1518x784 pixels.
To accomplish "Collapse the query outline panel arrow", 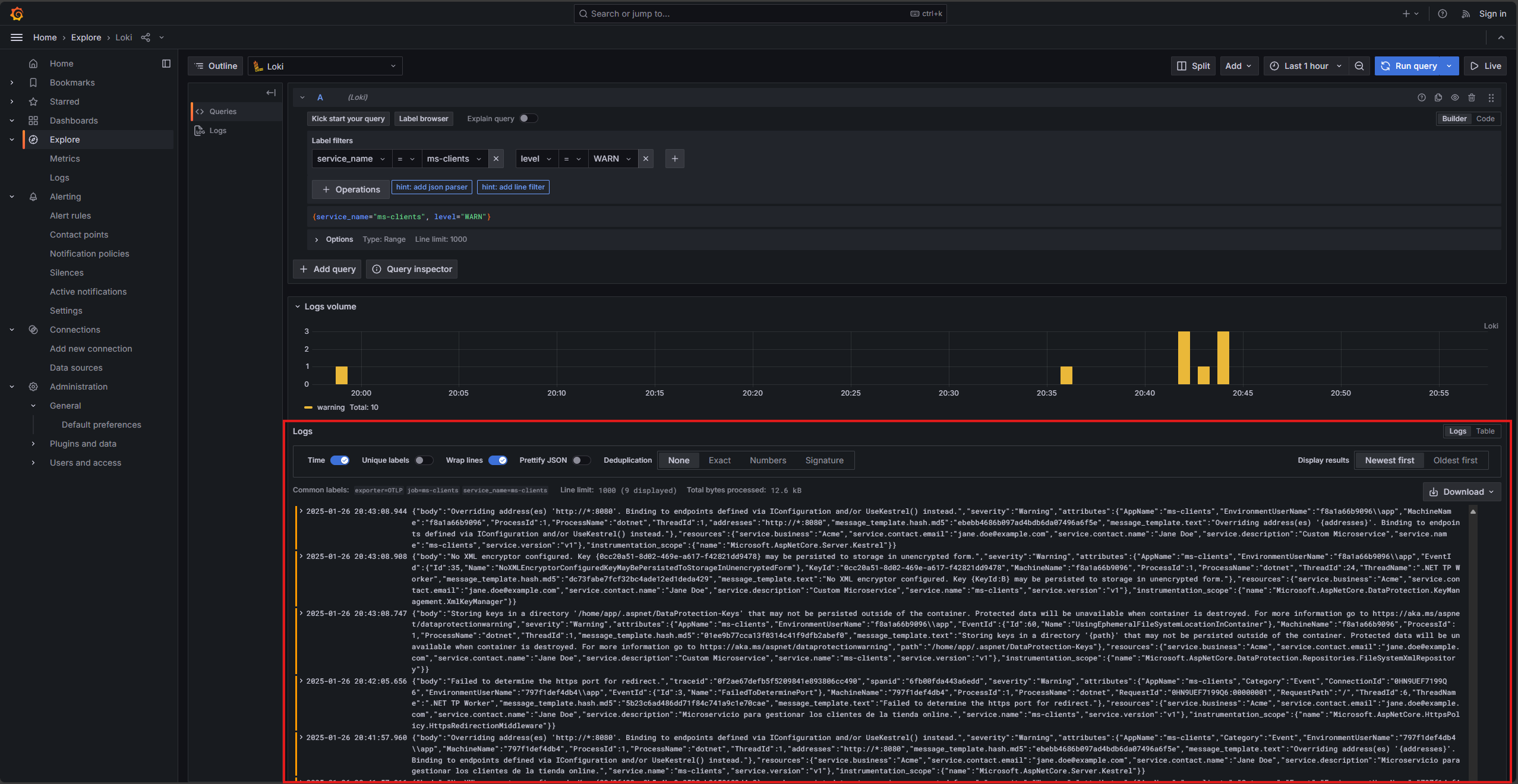I will (x=271, y=93).
